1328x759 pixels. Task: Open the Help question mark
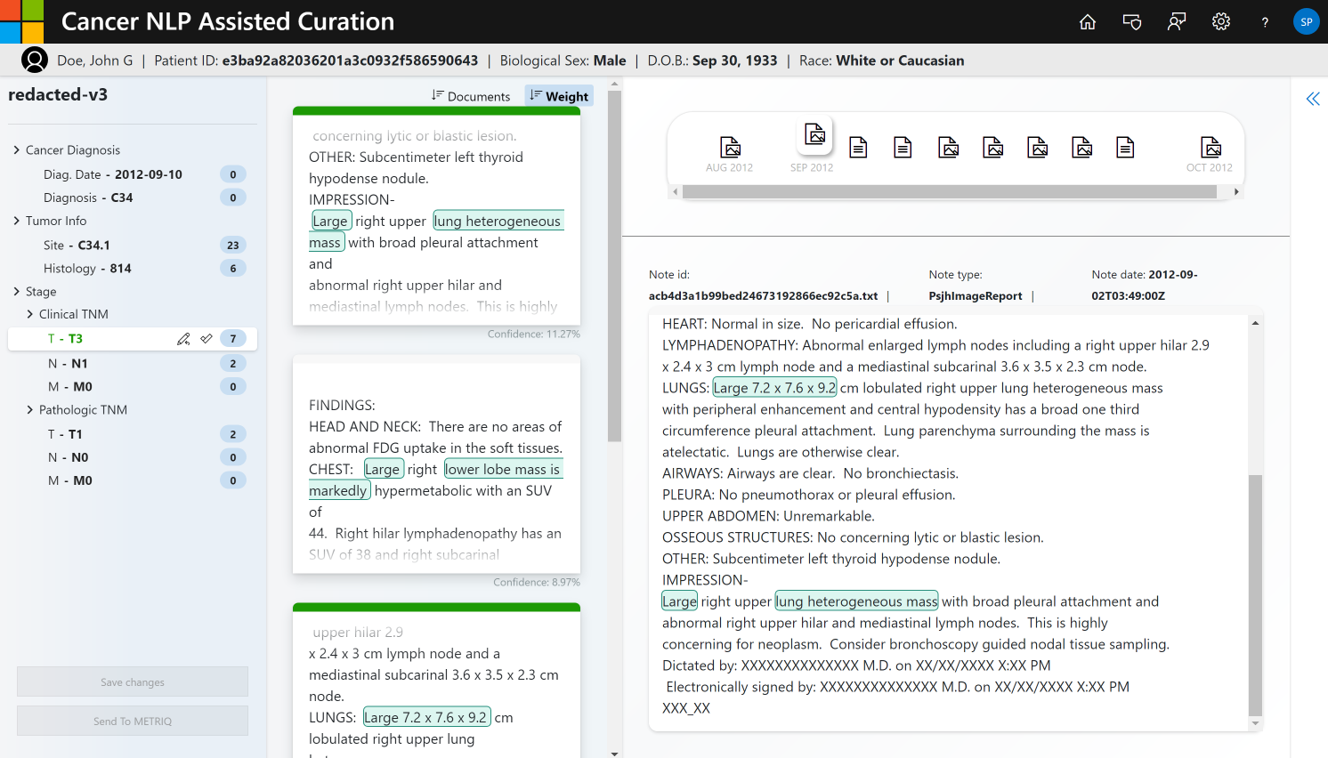tap(1265, 22)
